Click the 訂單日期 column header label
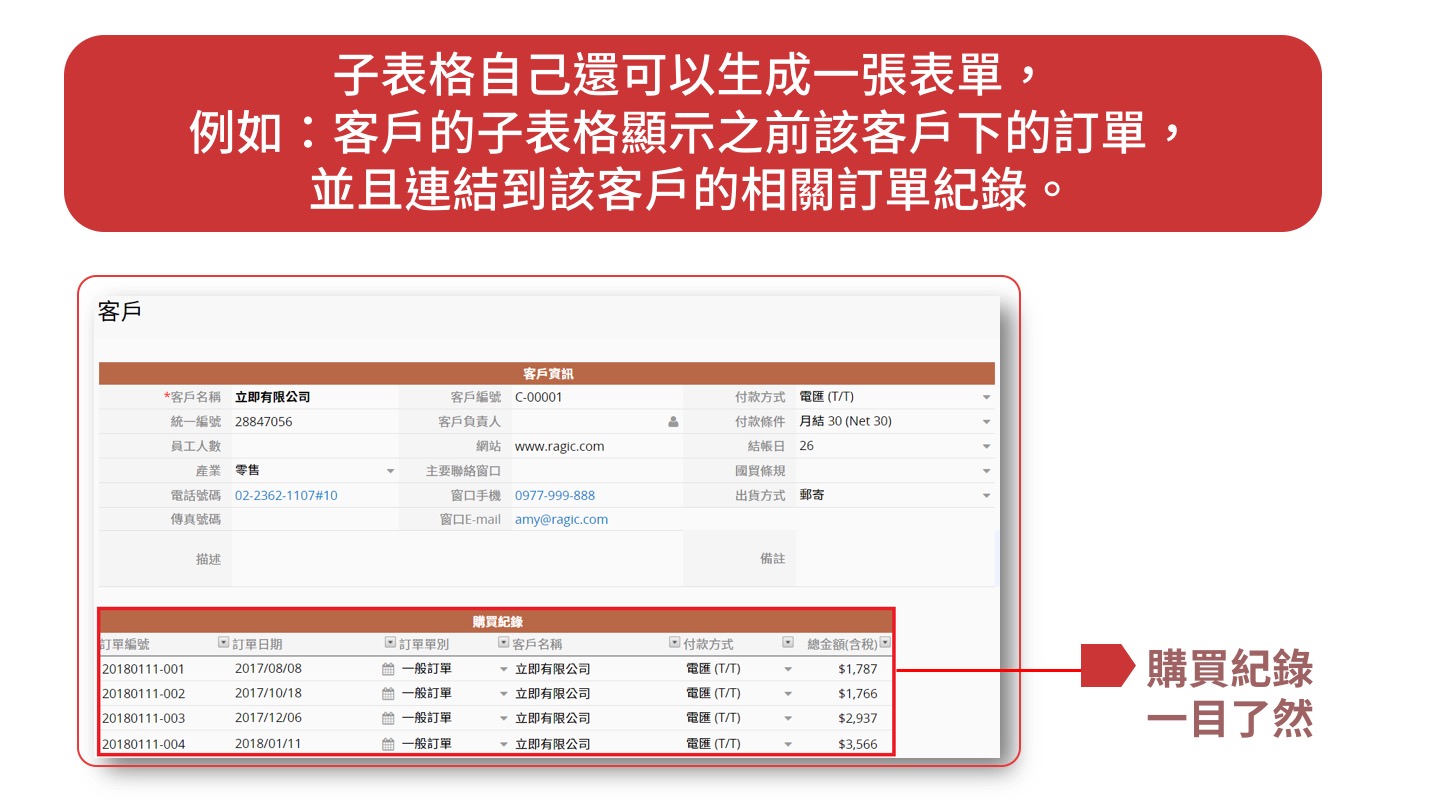The height and width of the screenshot is (810, 1440). tap(257, 644)
